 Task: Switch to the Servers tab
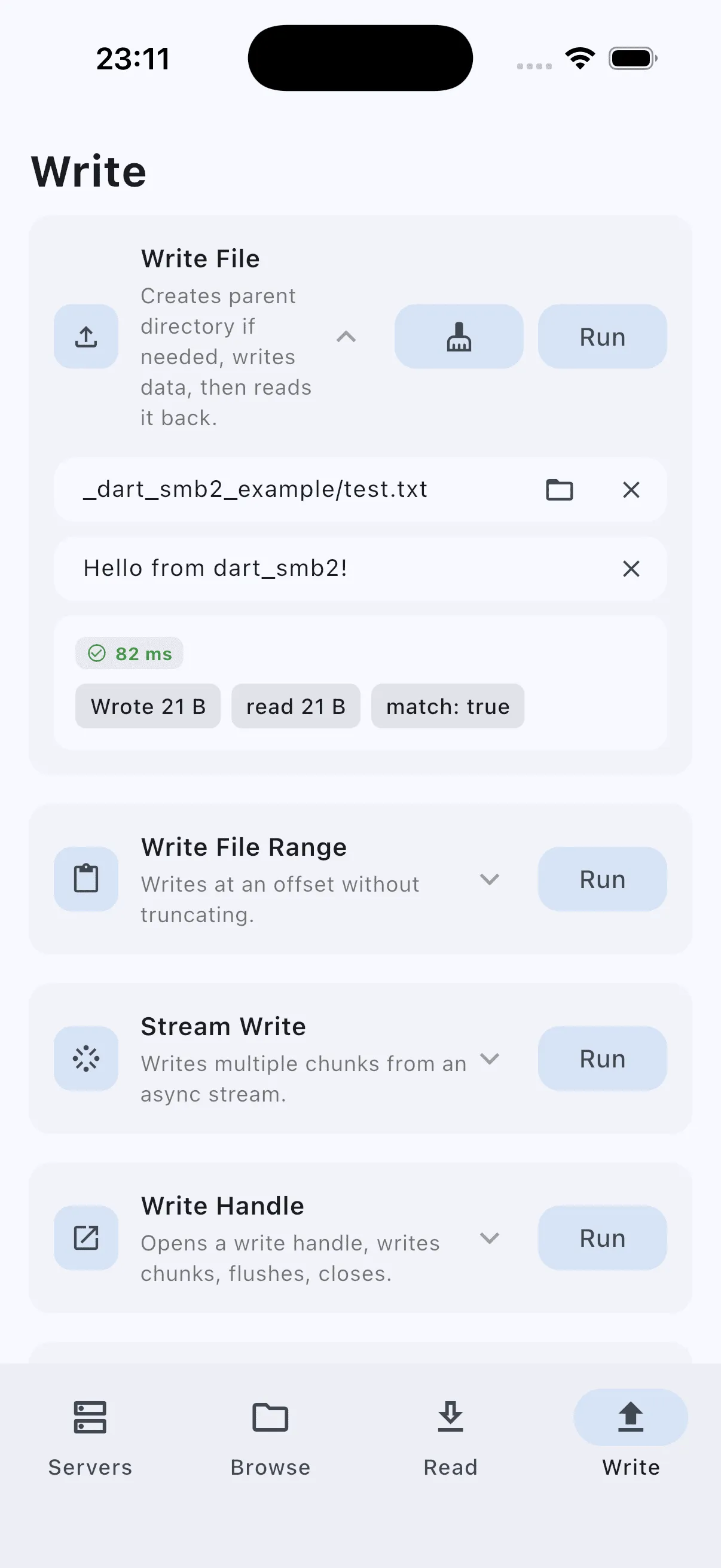pyautogui.click(x=90, y=1439)
